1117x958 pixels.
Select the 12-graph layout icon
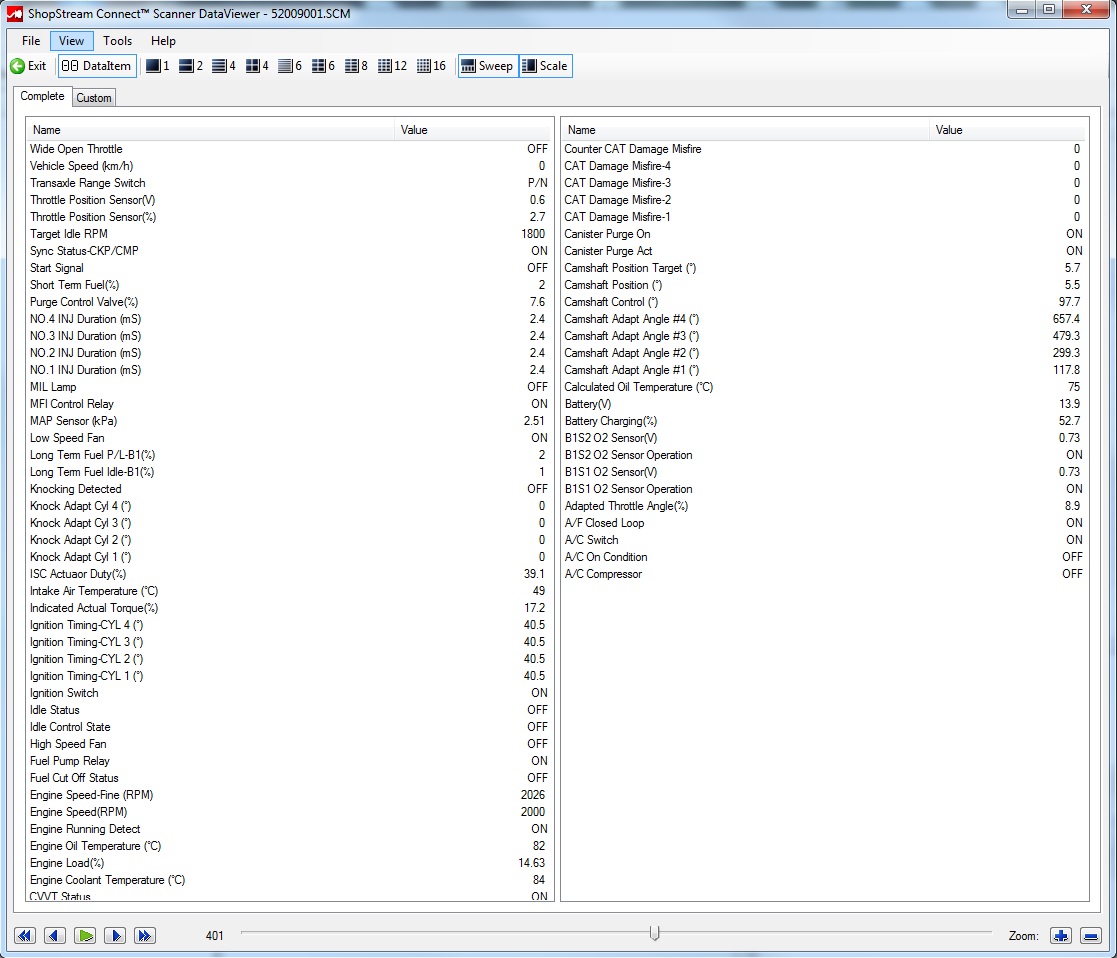tap(392, 66)
